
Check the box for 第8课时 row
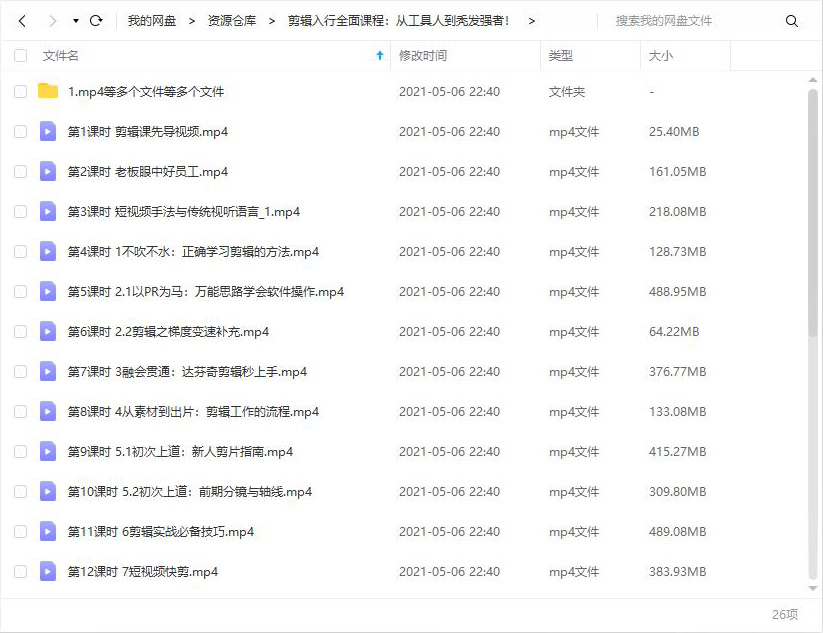pos(20,412)
